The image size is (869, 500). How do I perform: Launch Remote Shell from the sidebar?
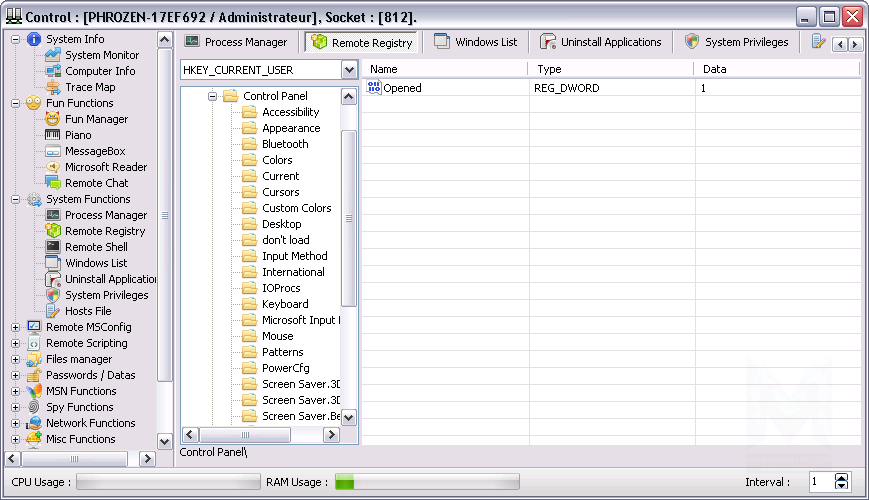(96, 247)
